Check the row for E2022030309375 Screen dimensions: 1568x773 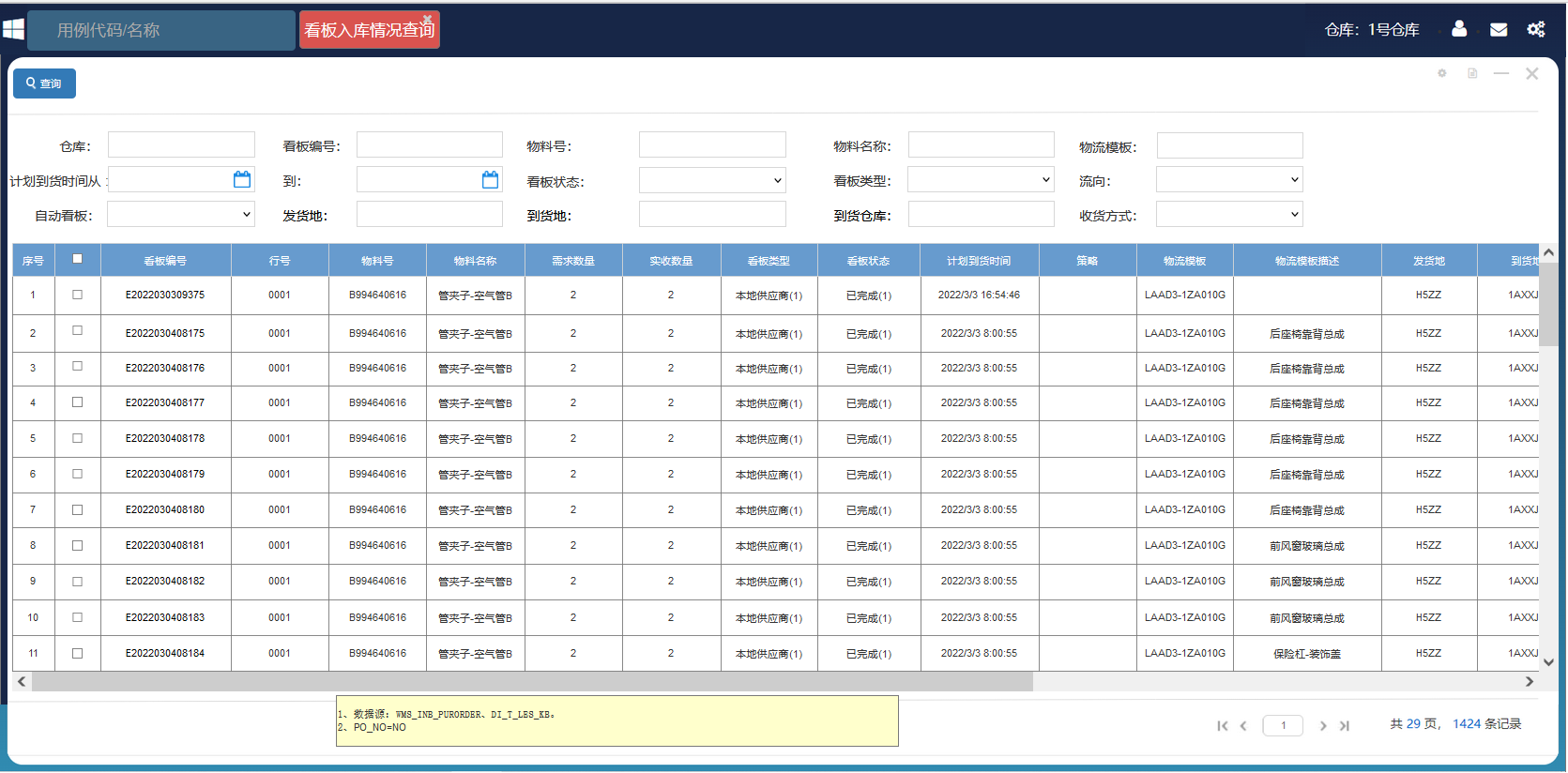(x=78, y=295)
